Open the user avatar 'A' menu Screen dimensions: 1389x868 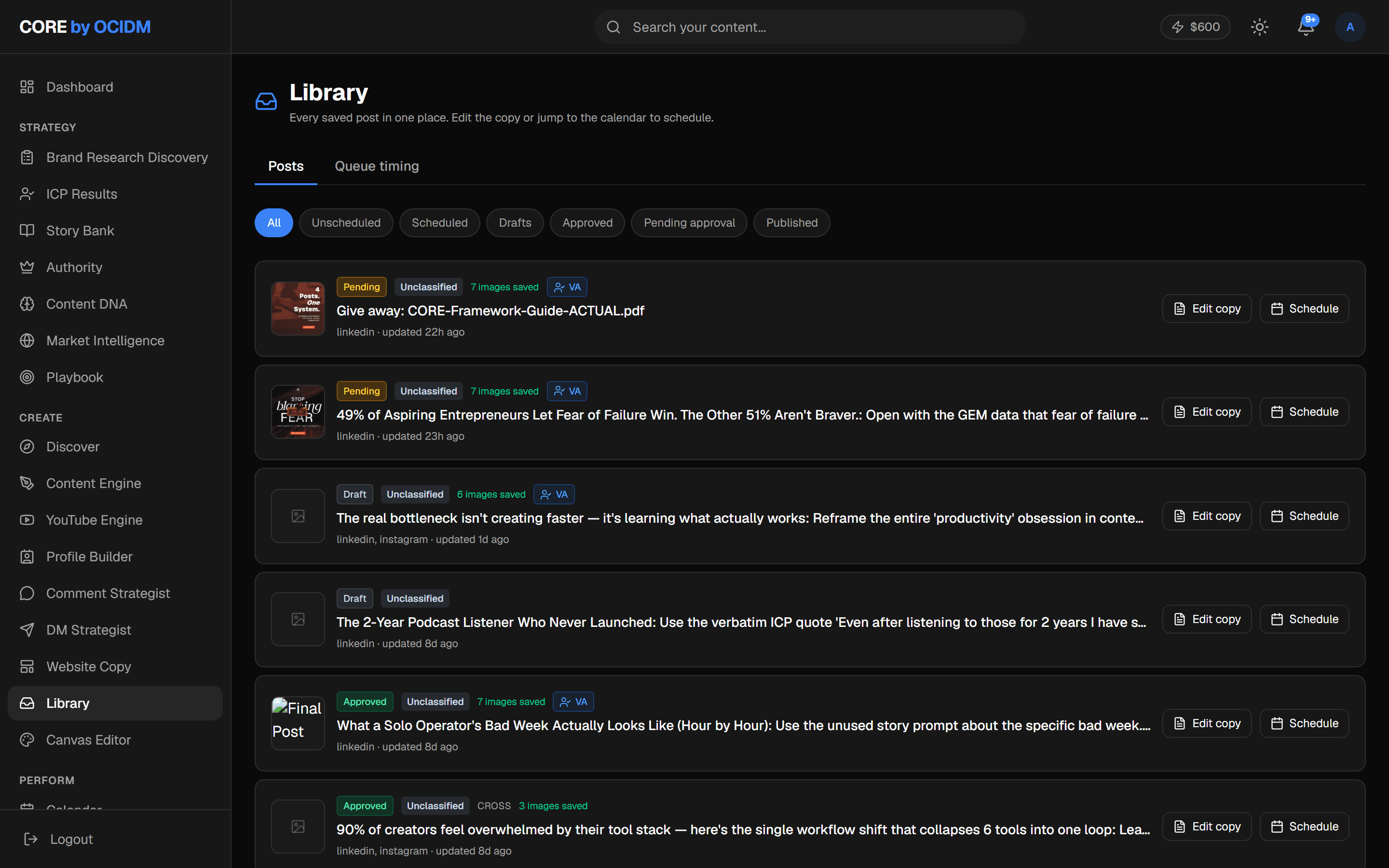1350,27
